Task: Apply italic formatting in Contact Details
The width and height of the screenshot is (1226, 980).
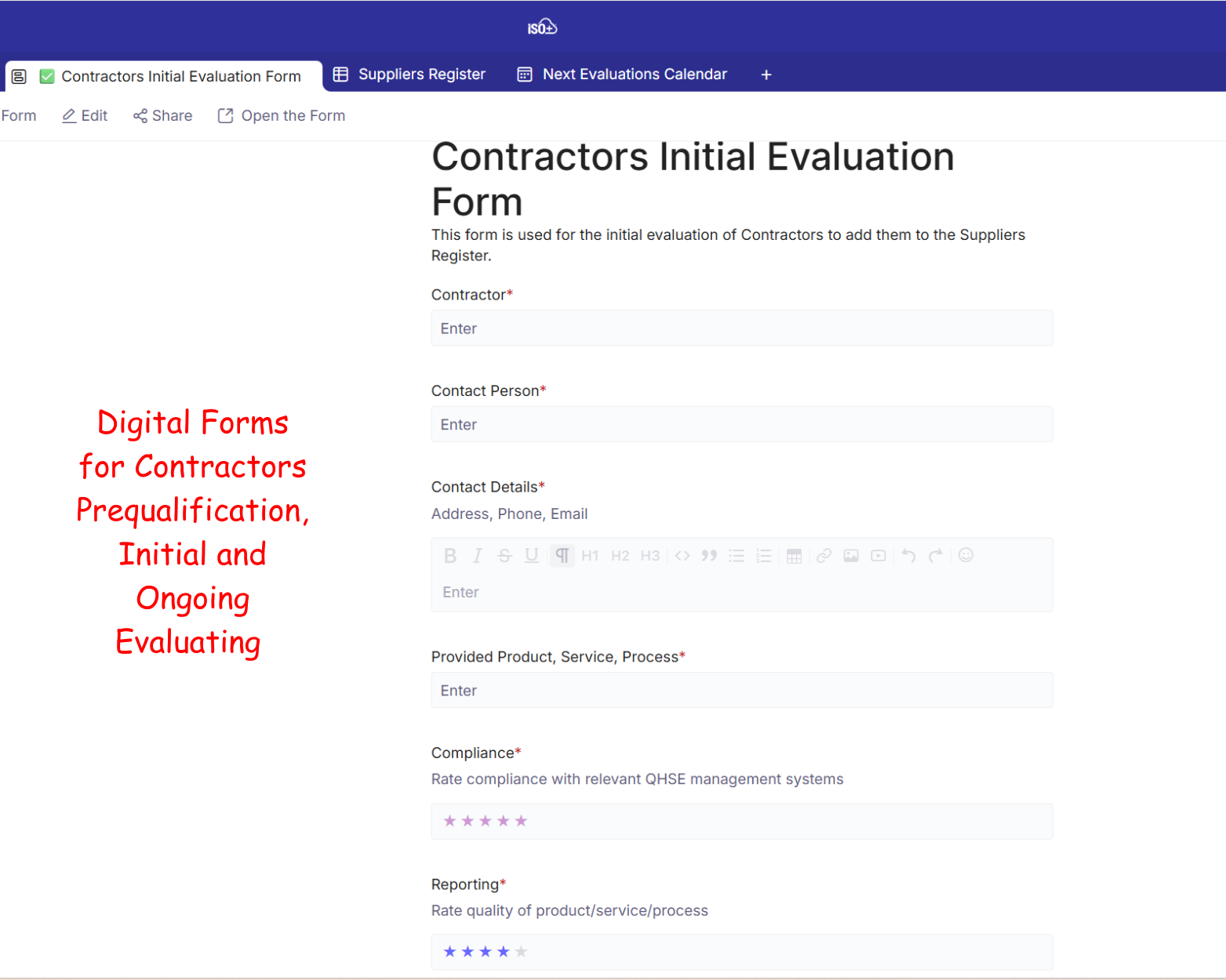Action: coord(477,556)
